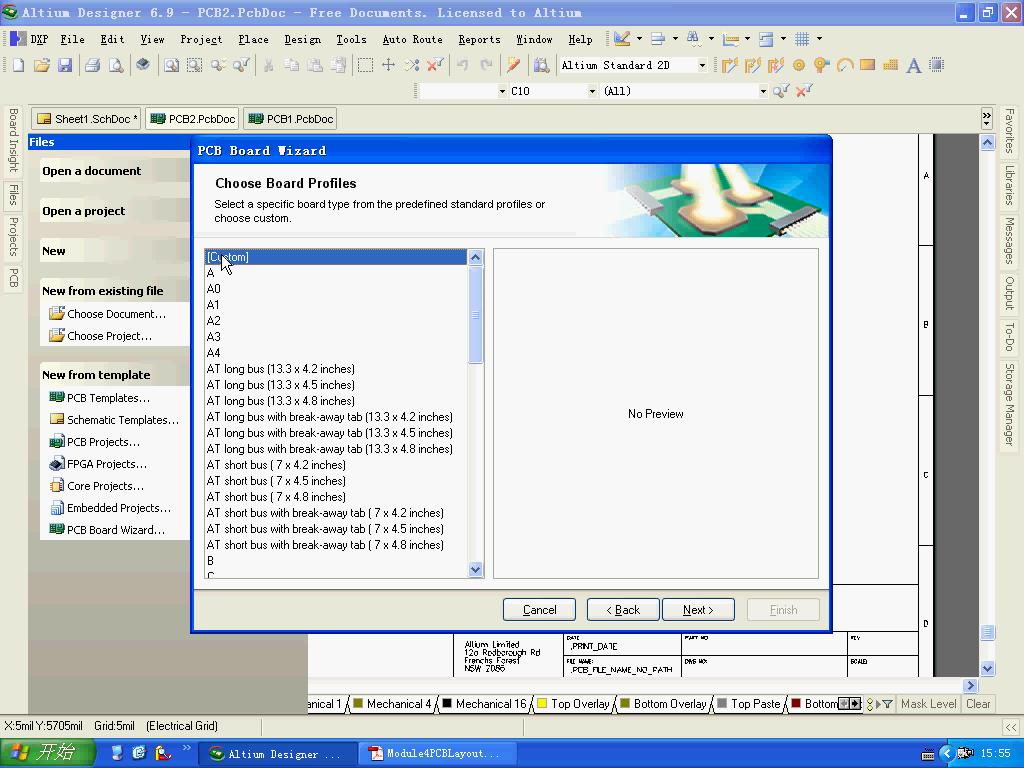This screenshot has width=1024, height=768.
Task: Open the Altium Standard 2D view dropdown
Action: [x=703, y=65]
